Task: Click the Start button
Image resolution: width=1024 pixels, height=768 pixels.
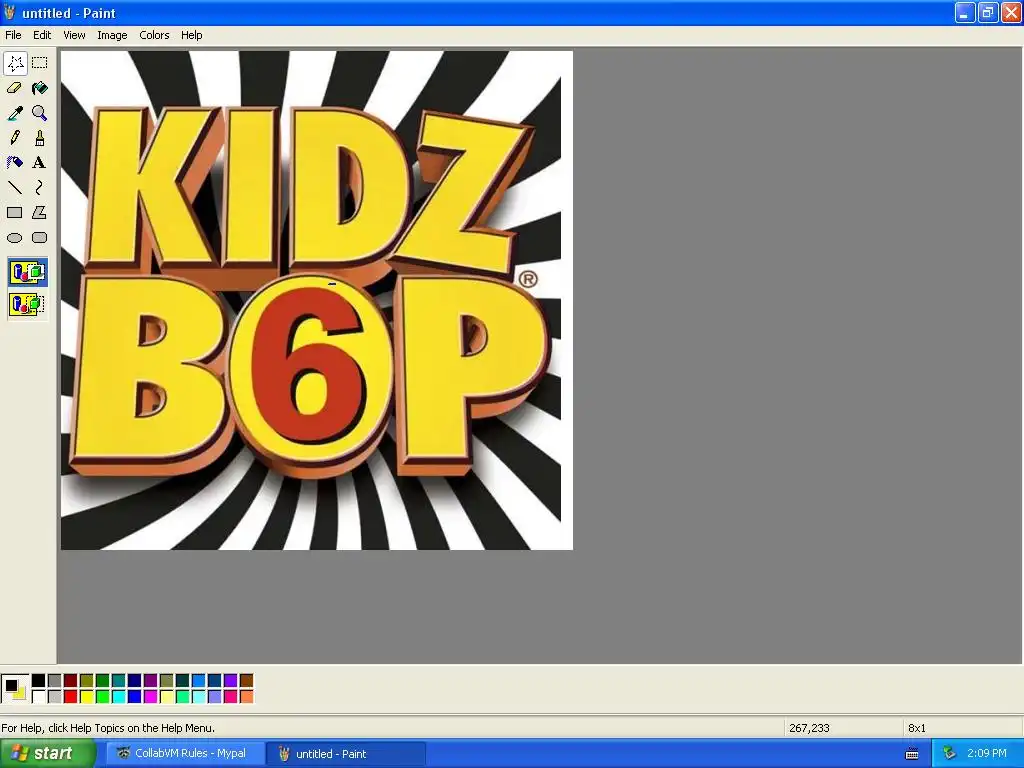Action: pyautogui.click(x=48, y=754)
